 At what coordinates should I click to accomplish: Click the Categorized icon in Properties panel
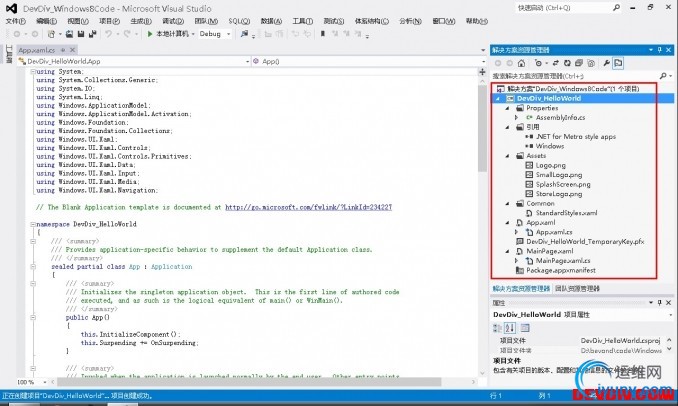click(497, 328)
